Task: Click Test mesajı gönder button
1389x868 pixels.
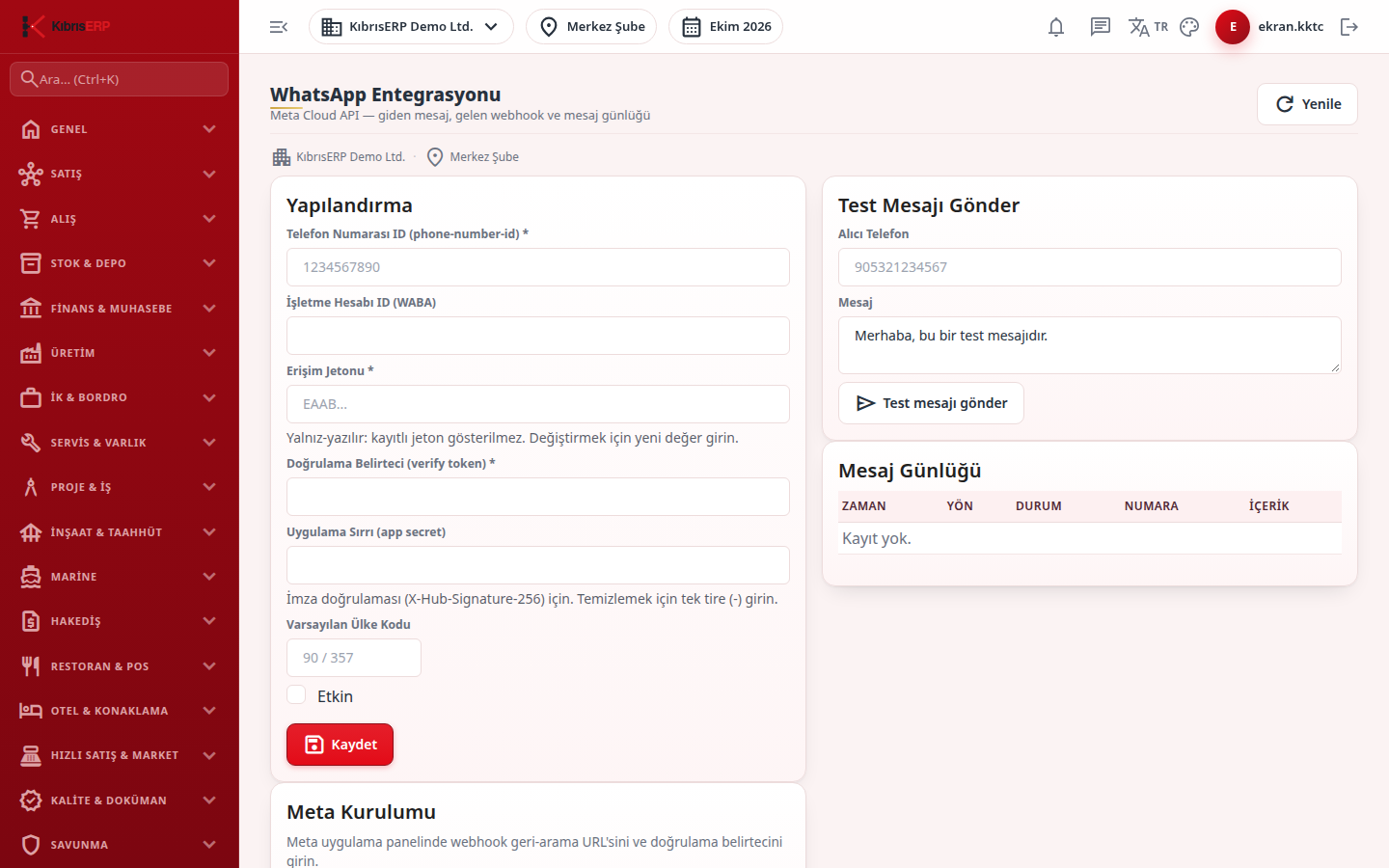Action: click(931, 403)
